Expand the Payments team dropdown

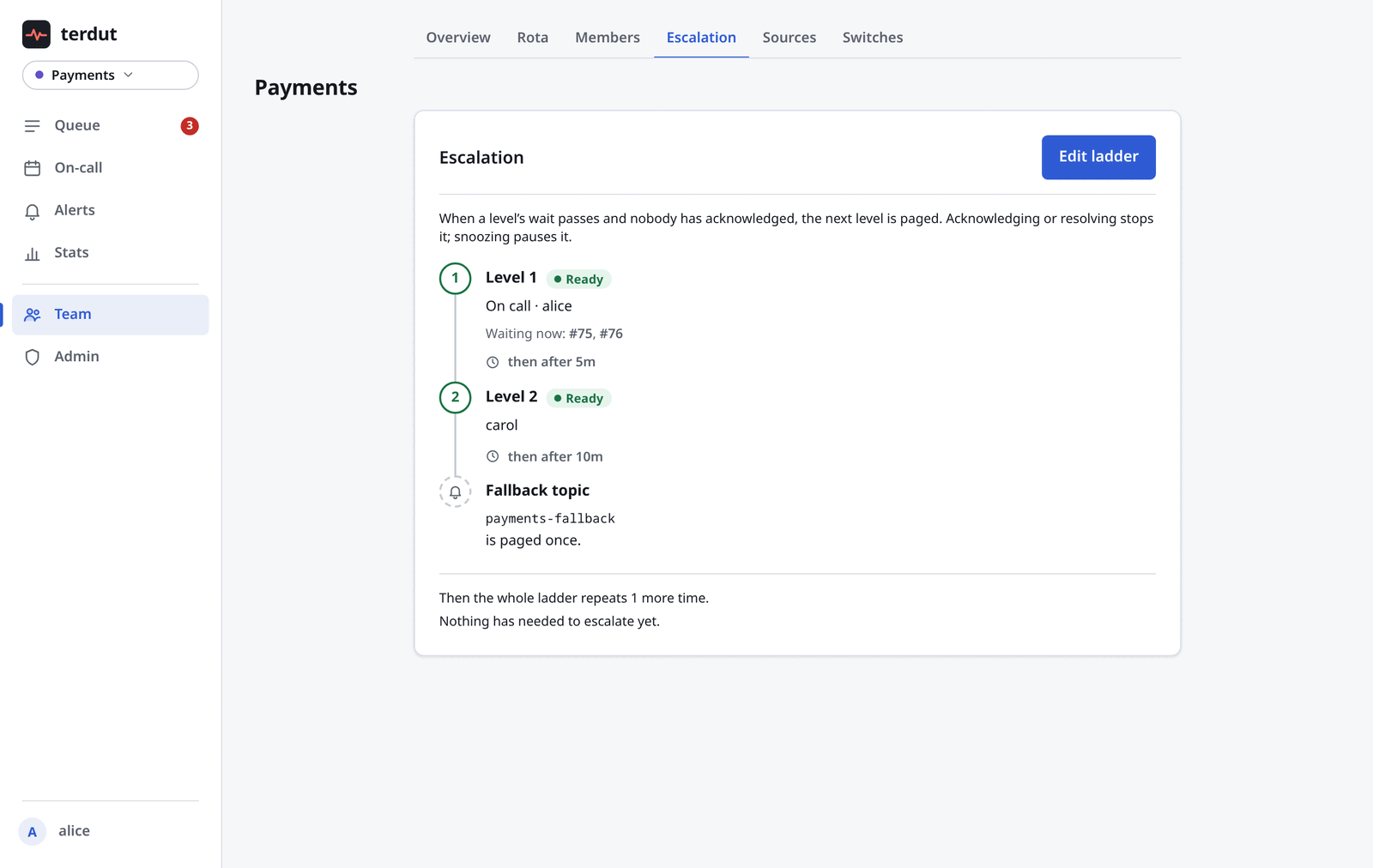click(111, 75)
